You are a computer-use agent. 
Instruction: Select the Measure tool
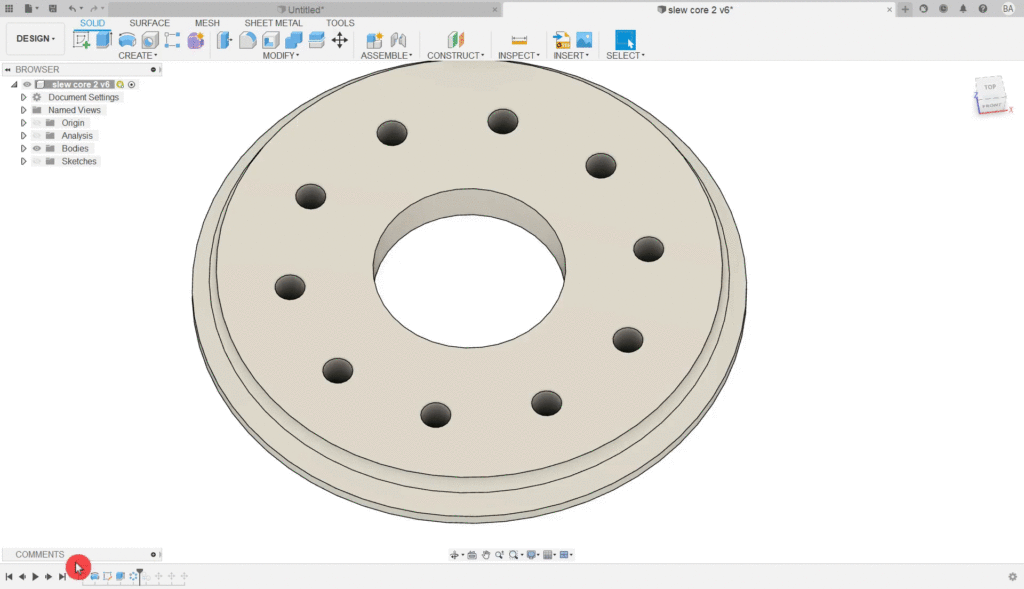pyautogui.click(x=519, y=40)
